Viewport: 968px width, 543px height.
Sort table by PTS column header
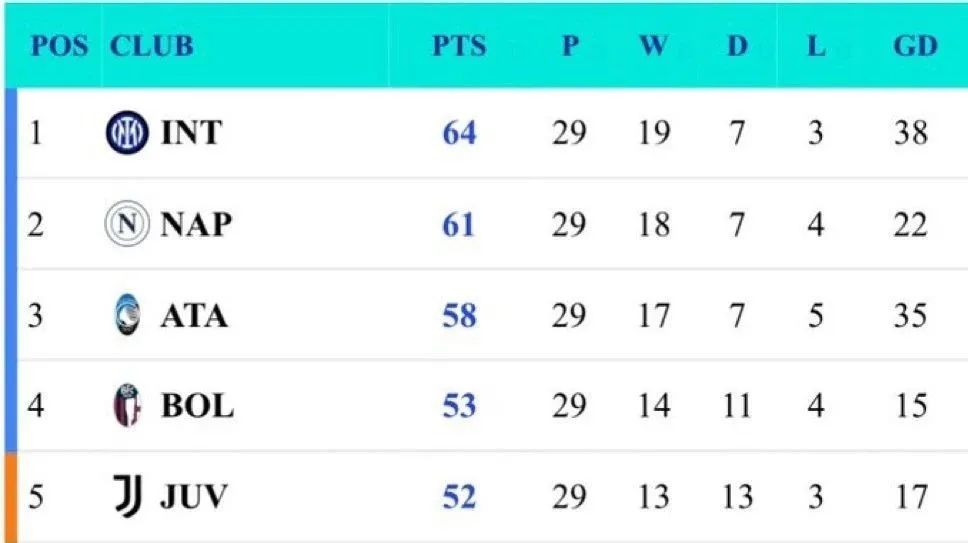(x=459, y=46)
